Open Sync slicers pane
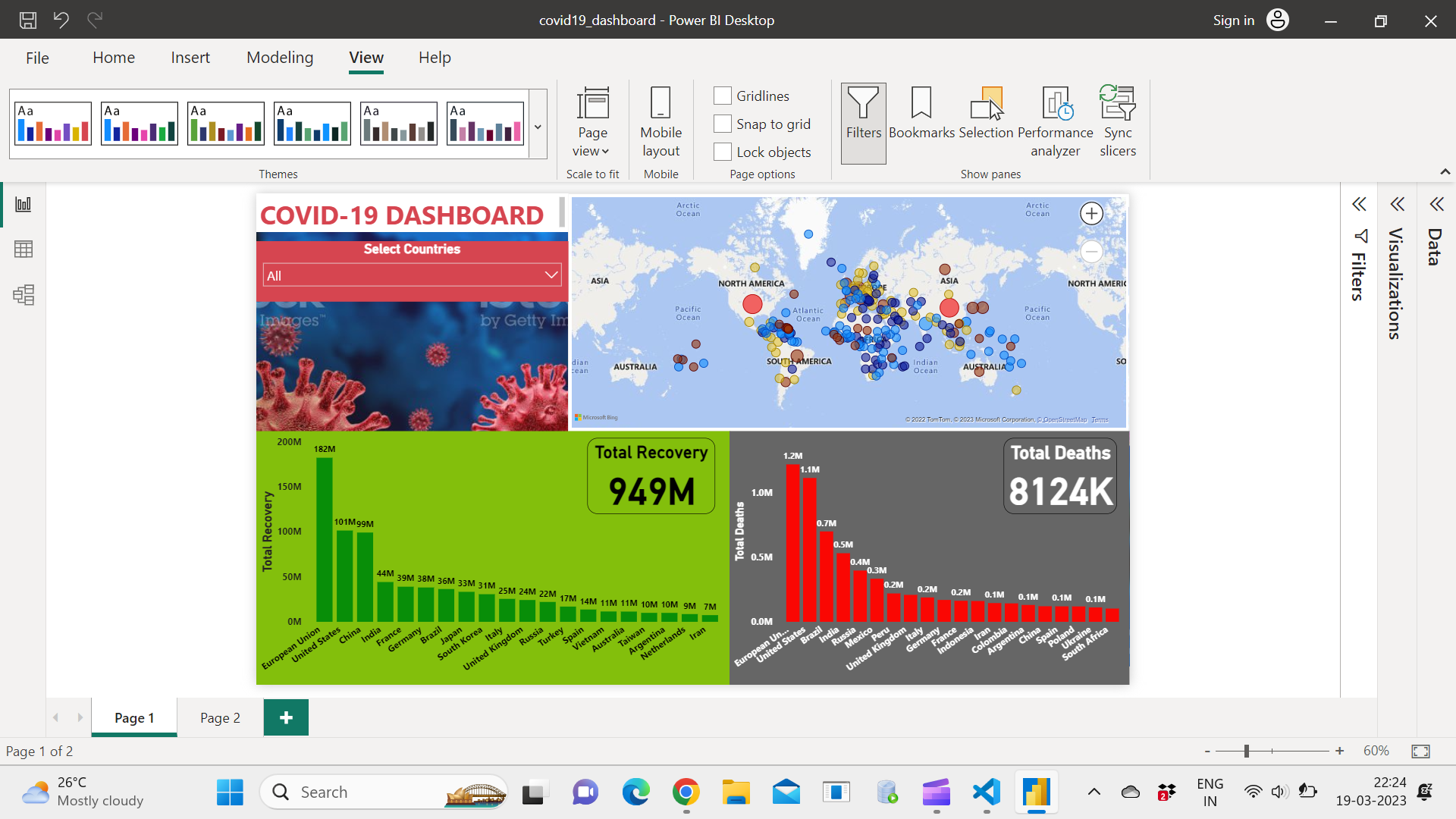This screenshot has width=1456, height=819. point(1117,121)
